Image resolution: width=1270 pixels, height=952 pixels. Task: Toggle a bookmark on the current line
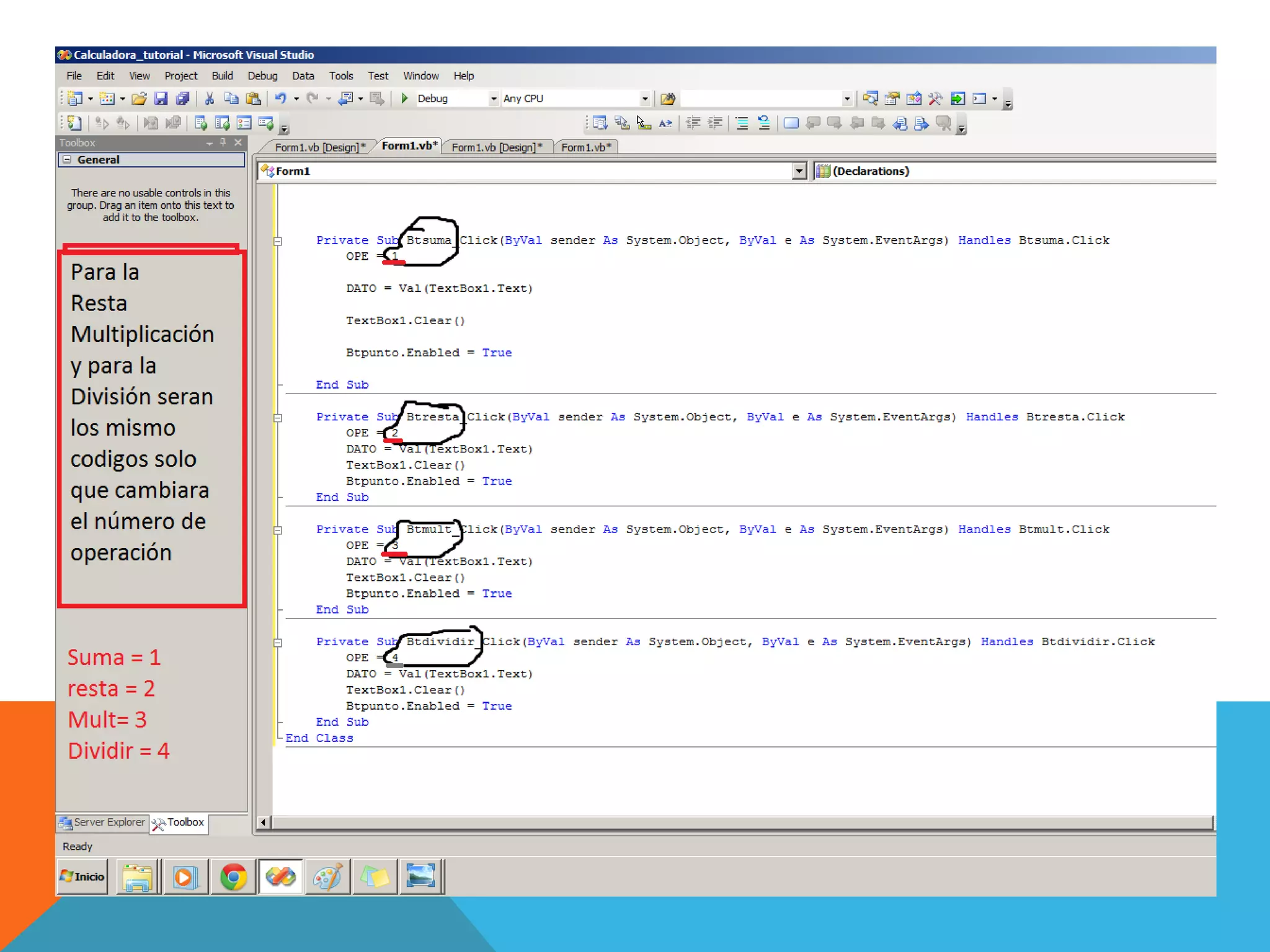pos(791,123)
